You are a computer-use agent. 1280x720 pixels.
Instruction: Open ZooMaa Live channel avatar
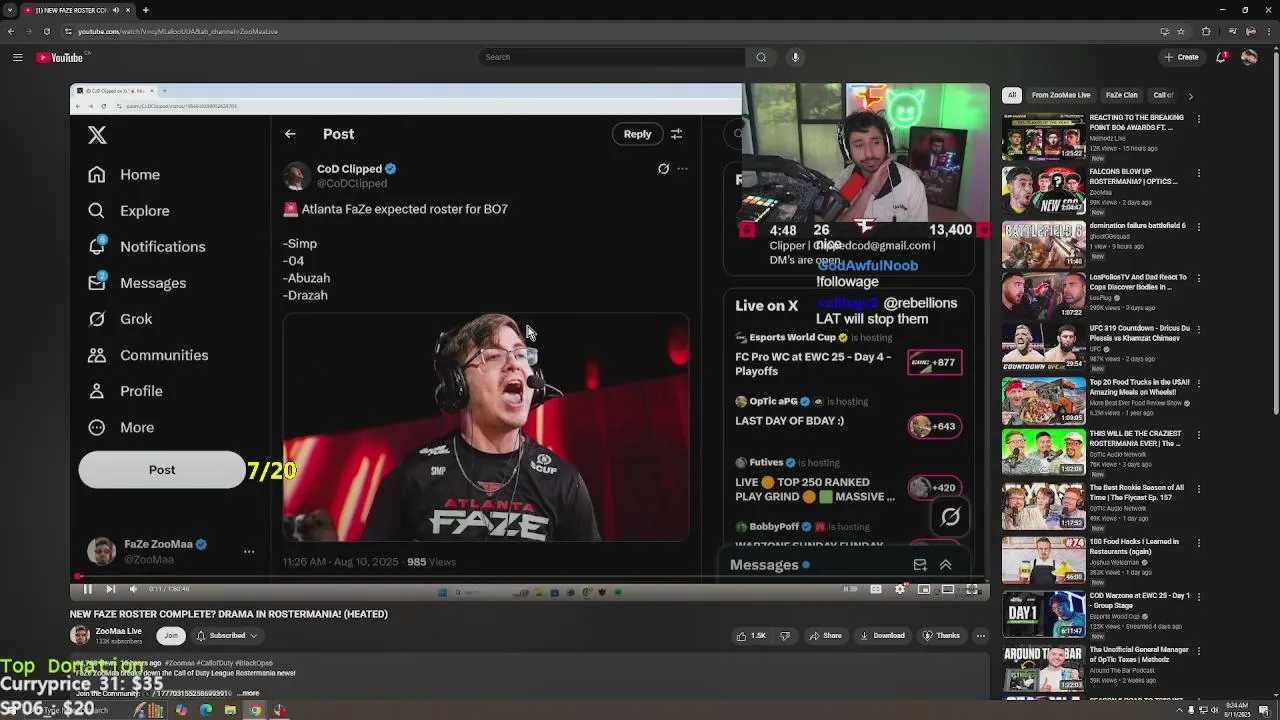click(x=79, y=635)
